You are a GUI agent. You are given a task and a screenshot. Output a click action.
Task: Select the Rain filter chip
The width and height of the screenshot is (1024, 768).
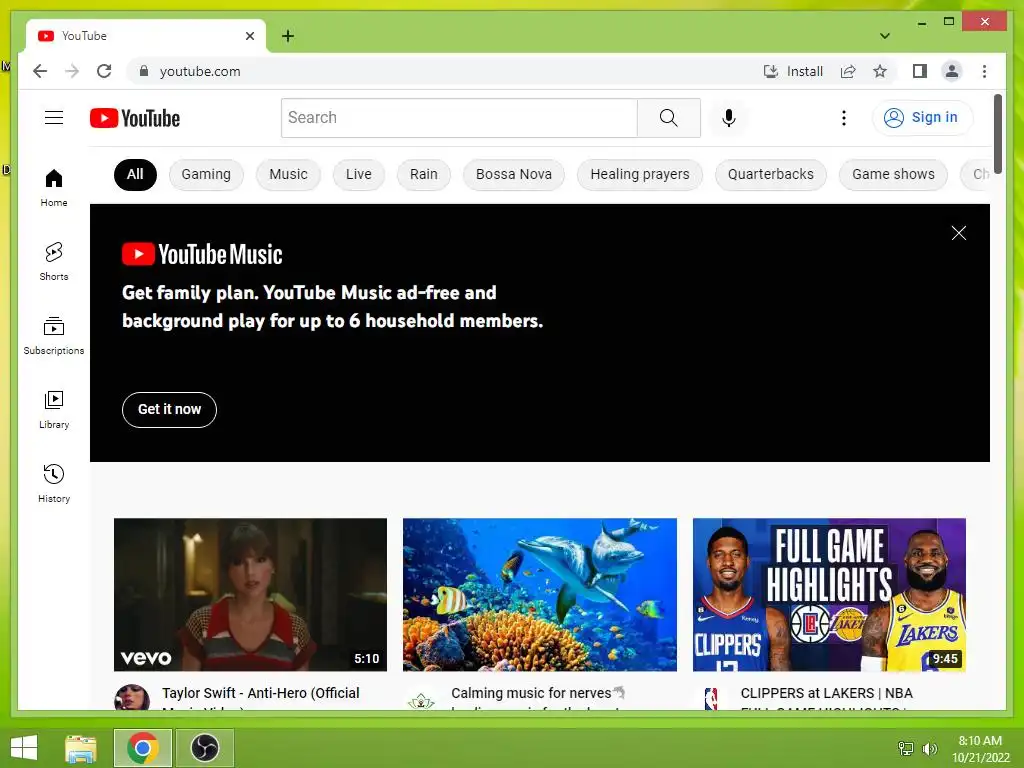click(x=424, y=174)
